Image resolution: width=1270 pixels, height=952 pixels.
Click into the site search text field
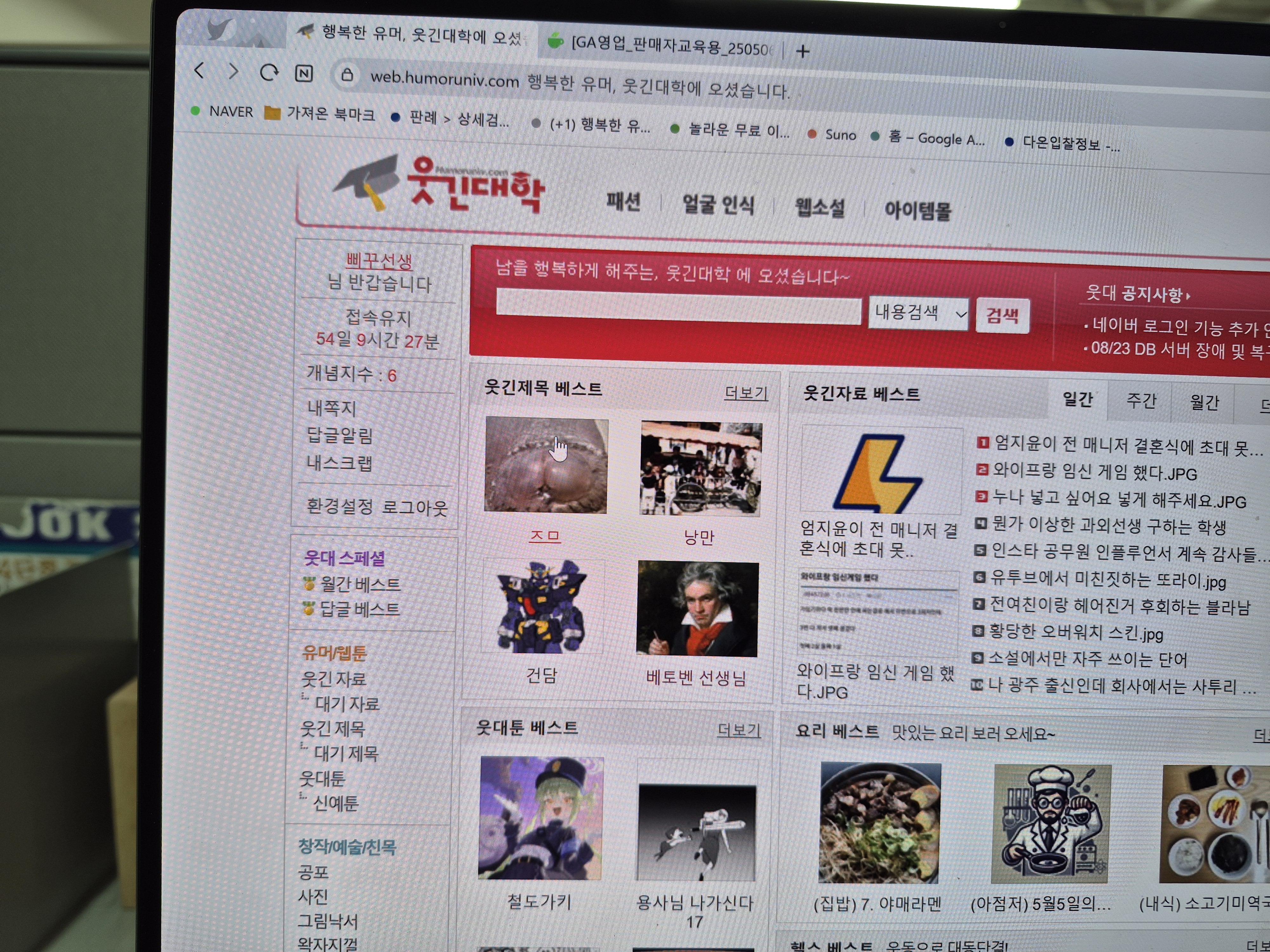pos(678,307)
